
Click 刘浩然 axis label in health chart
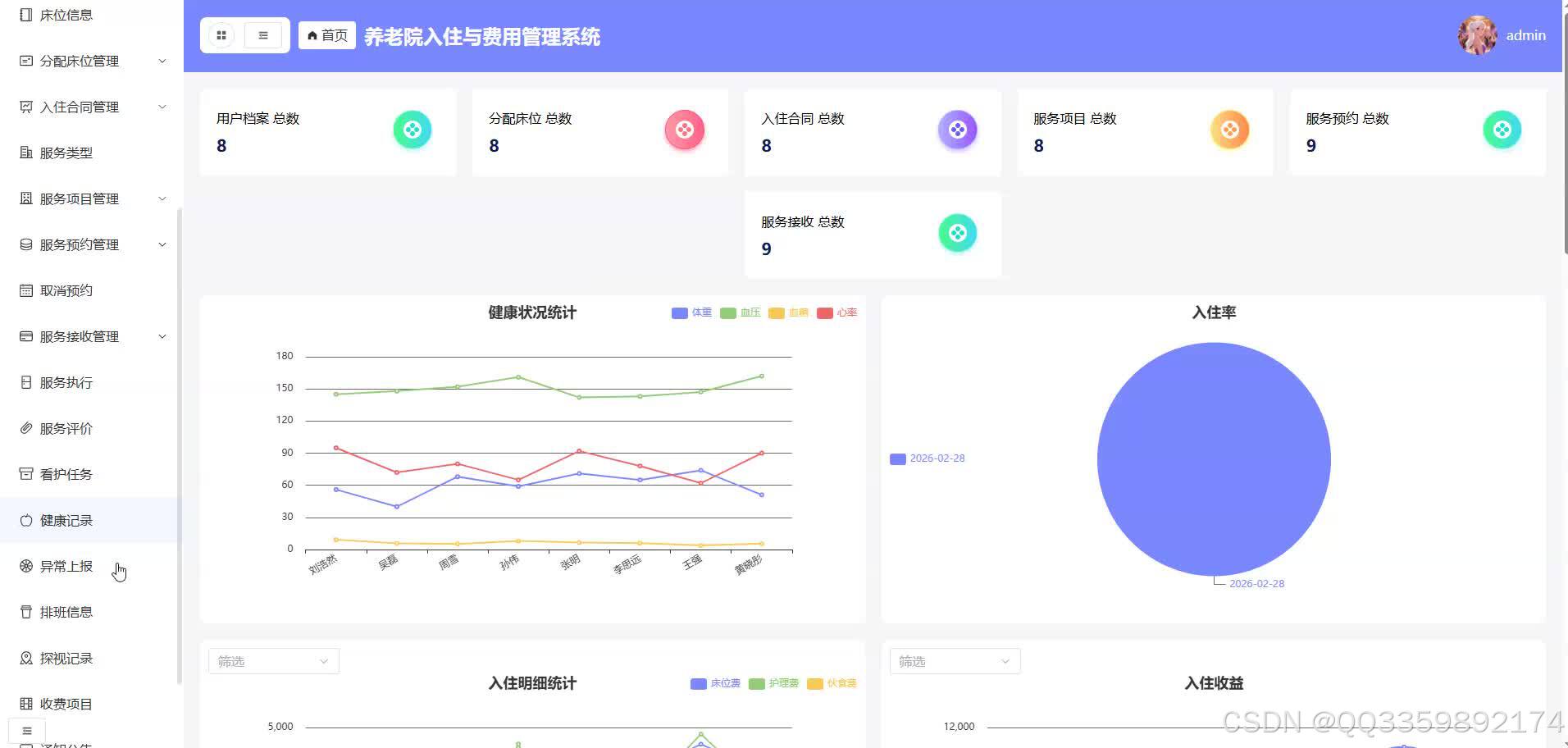pyautogui.click(x=322, y=564)
